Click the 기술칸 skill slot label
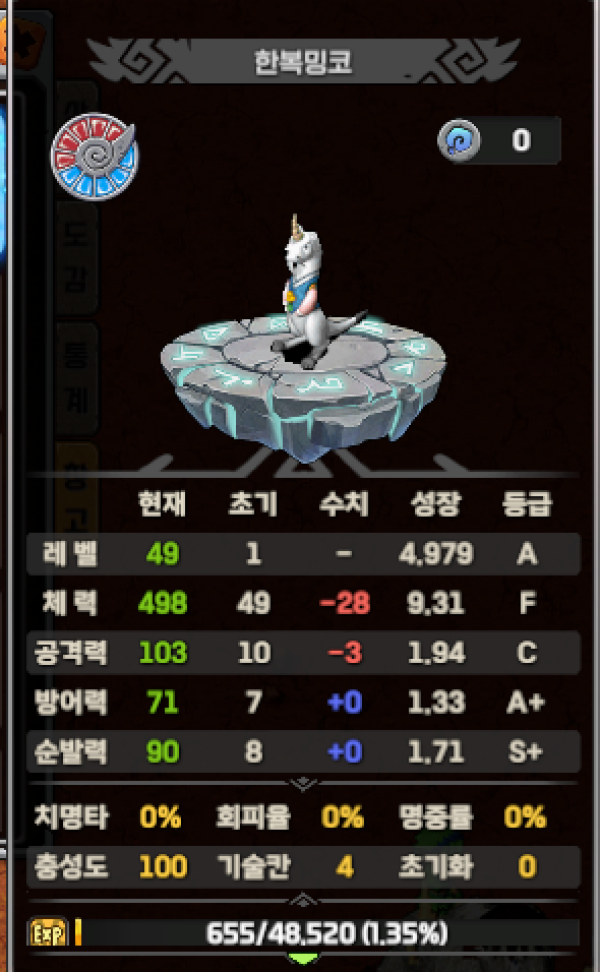600x972 pixels. 254,867
